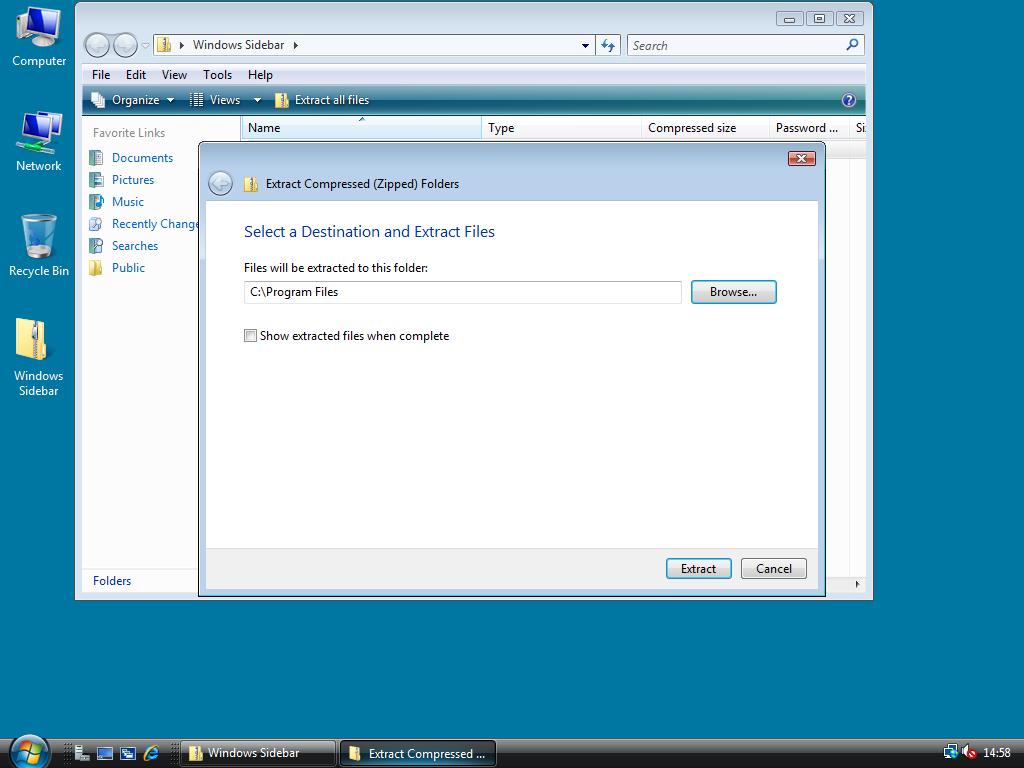Click the refresh button beside address bar

click(x=608, y=45)
